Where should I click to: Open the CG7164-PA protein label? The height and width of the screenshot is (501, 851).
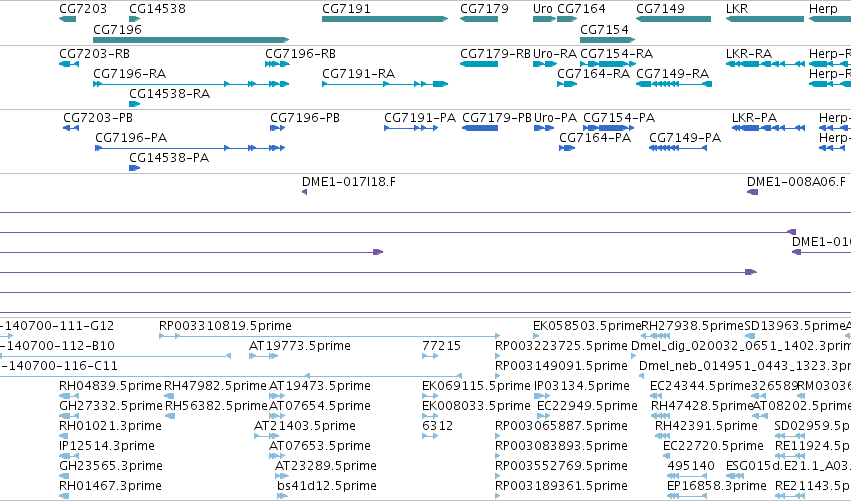click(x=595, y=138)
